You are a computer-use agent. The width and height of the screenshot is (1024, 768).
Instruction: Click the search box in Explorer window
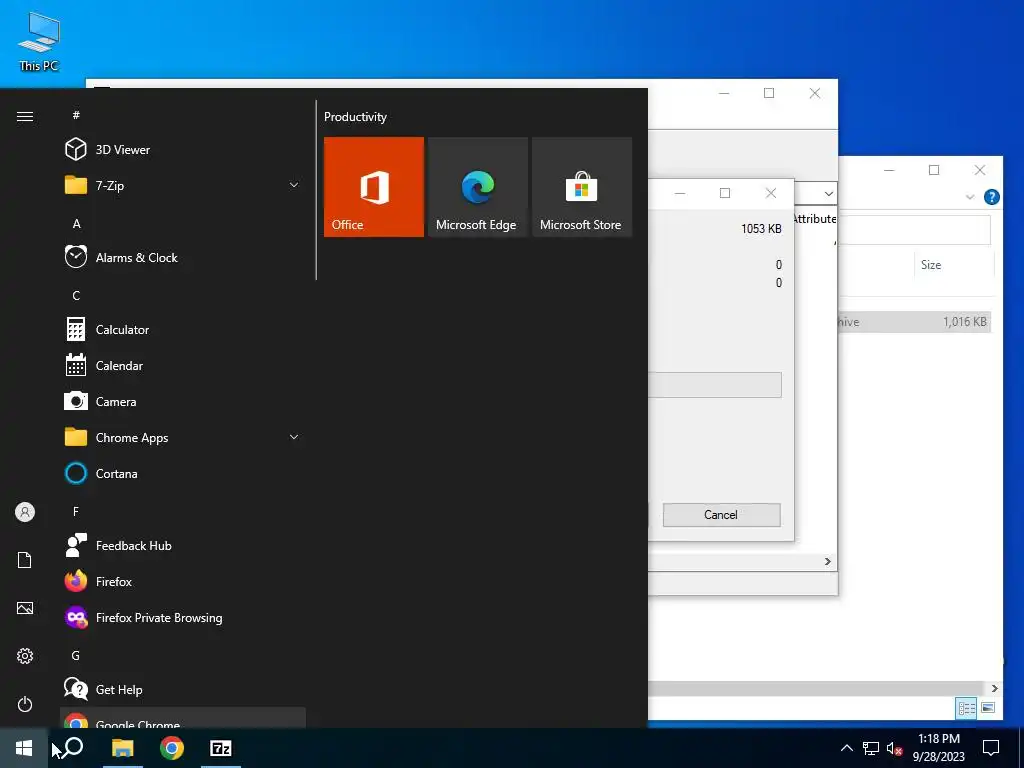[x=914, y=230]
